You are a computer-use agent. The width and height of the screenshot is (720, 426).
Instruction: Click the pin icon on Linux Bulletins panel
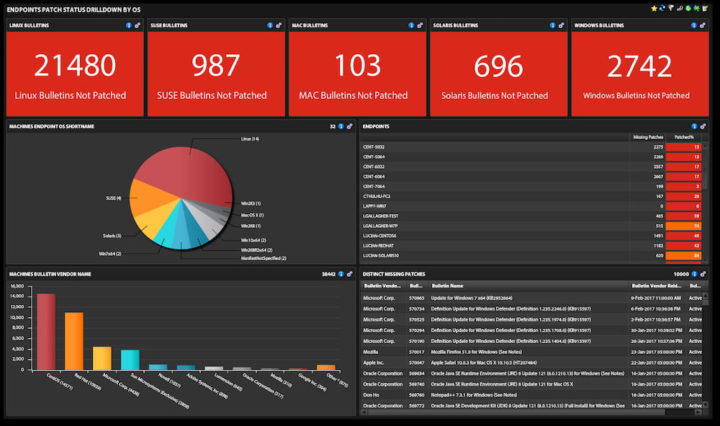tap(137, 25)
